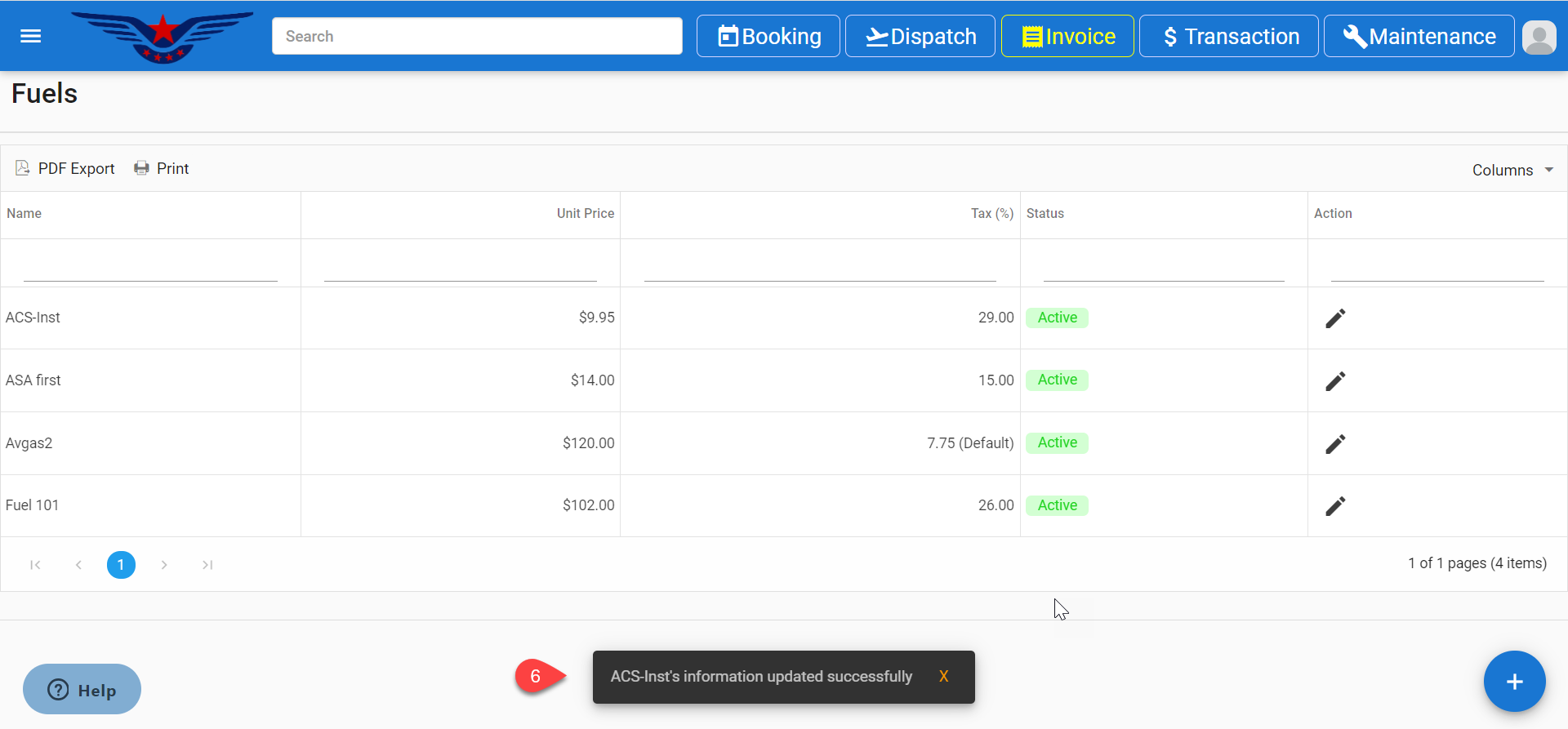Image resolution: width=1568 pixels, height=729 pixels.
Task: Open the Transaction section
Action: pyautogui.click(x=1228, y=37)
